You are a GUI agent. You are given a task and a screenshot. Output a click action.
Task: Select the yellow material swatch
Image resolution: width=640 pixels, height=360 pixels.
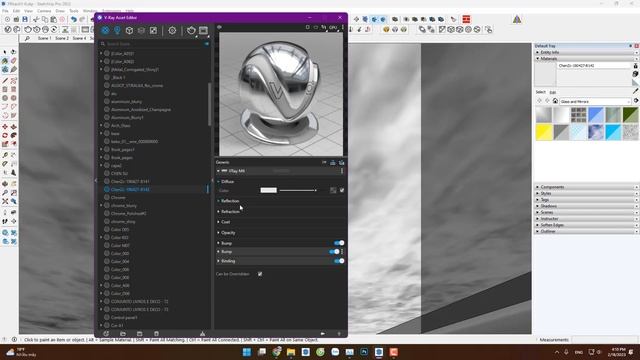[544, 132]
